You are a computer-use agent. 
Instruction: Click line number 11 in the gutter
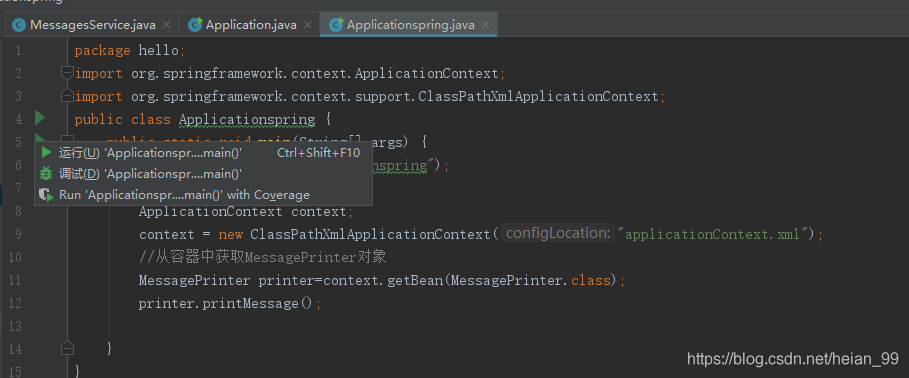[16, 281]
